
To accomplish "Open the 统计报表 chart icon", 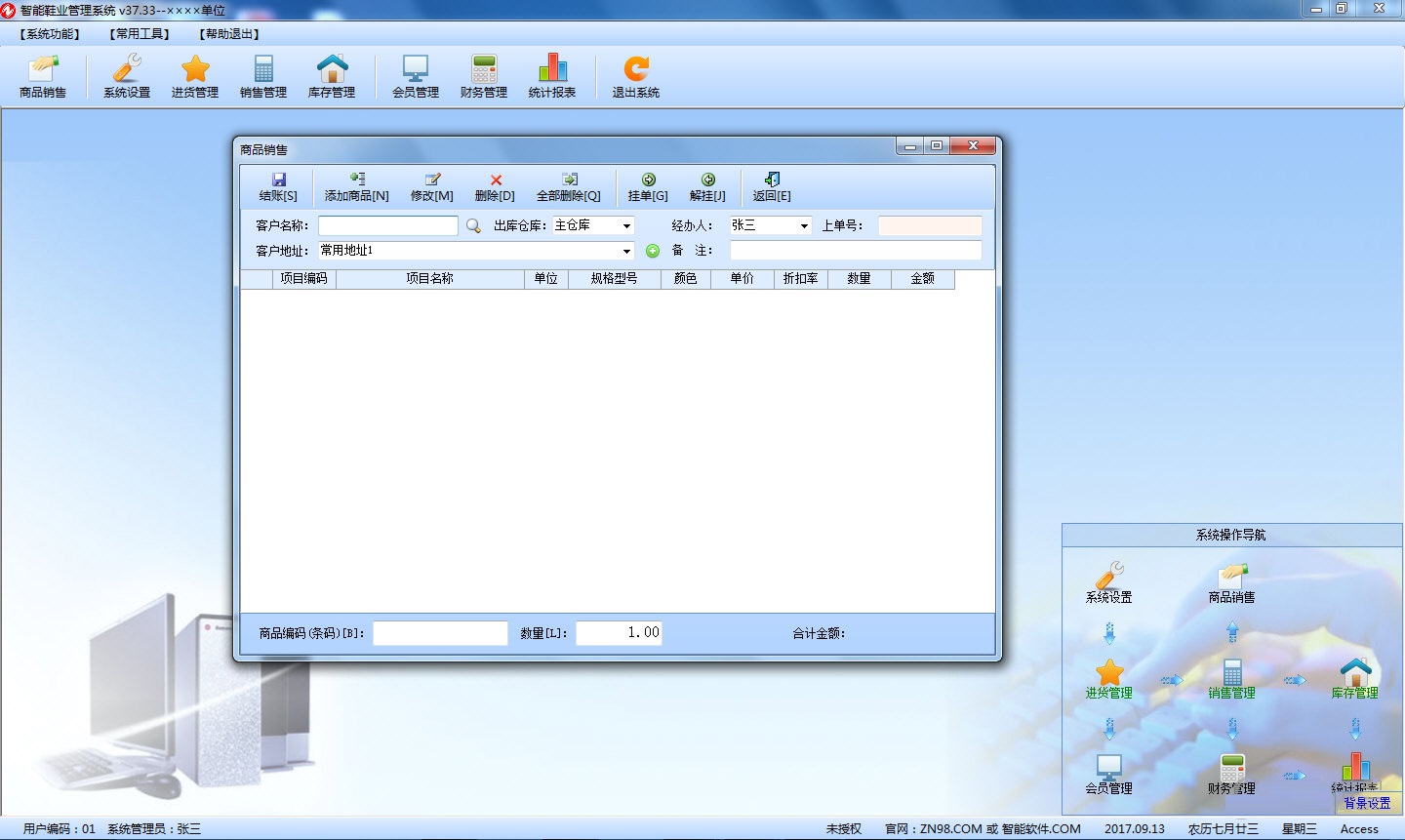I will pos(552,69).
